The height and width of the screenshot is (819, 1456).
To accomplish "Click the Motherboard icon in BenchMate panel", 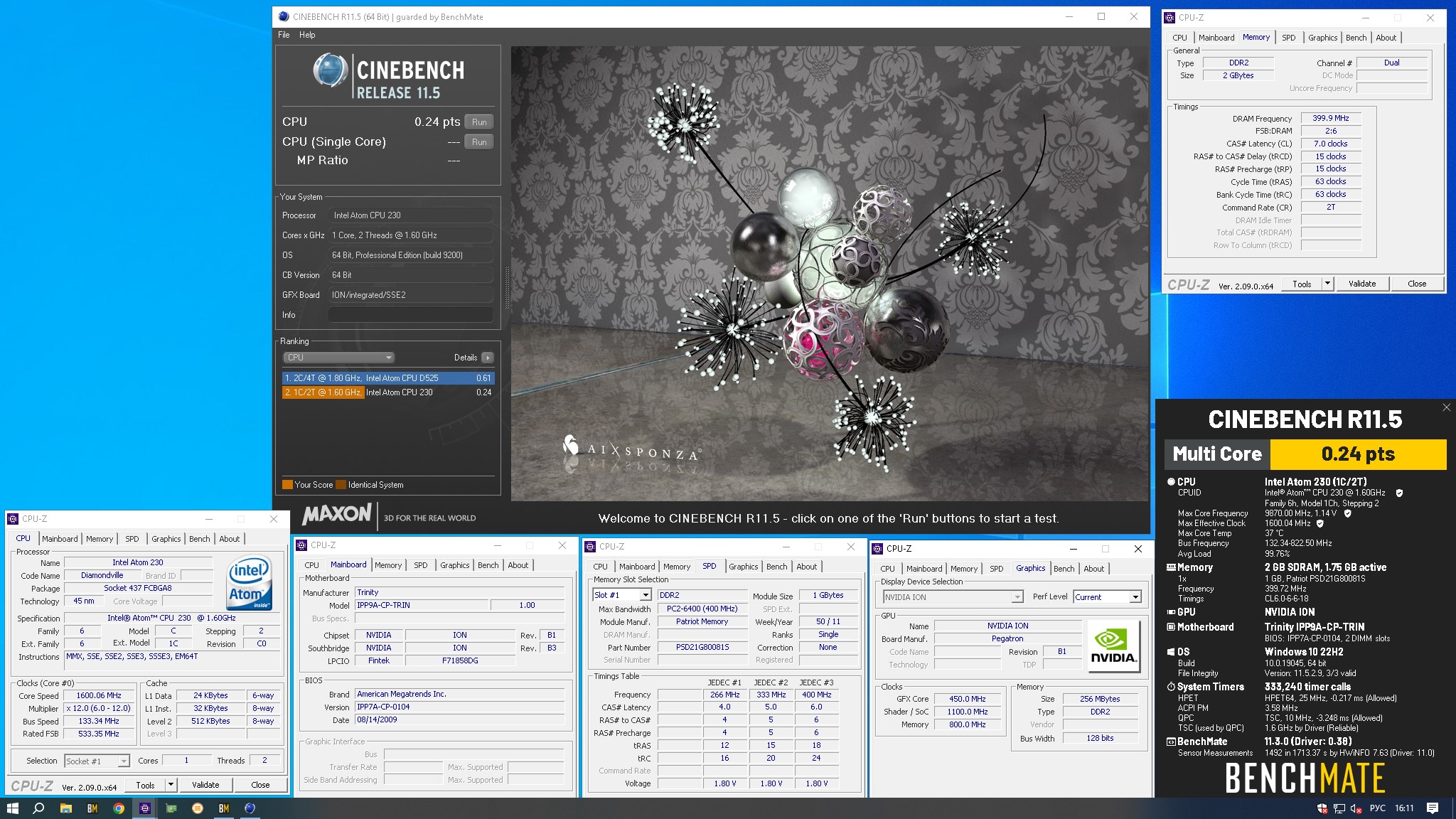I will click(1171, 627).
